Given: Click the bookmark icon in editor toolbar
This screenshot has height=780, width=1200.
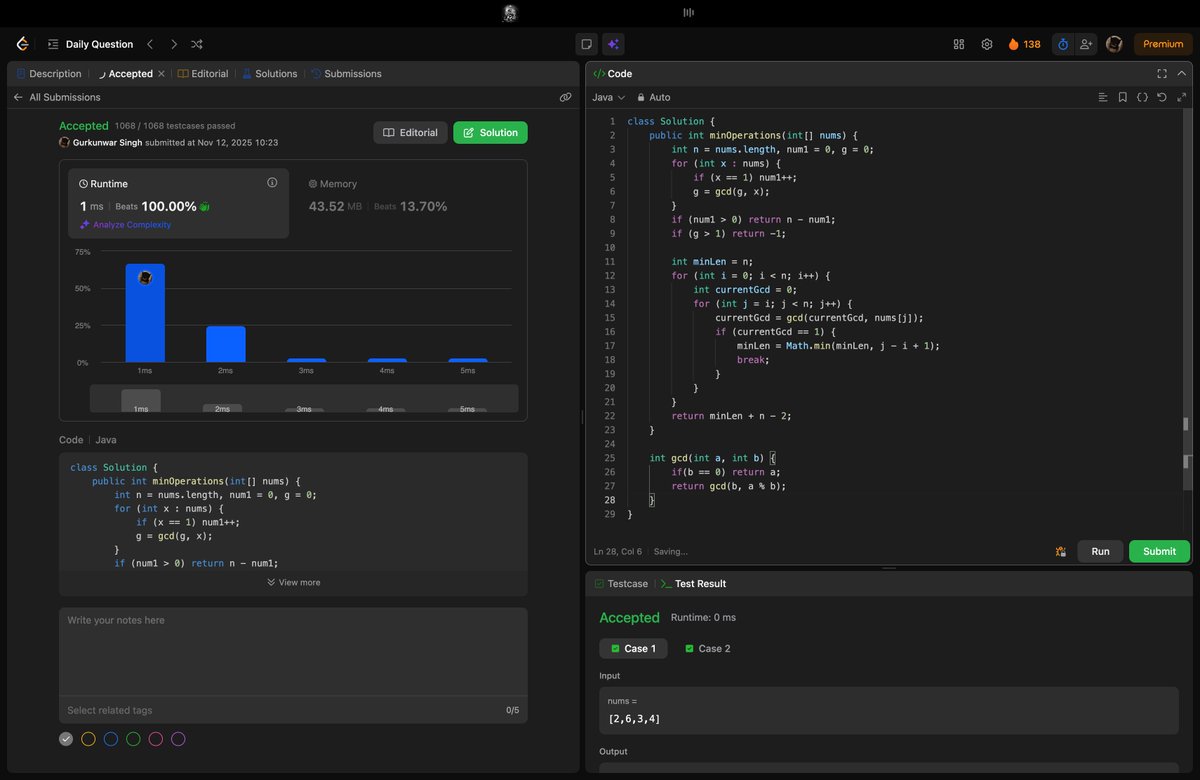Looking at the screenshot, I should [x=1123, y=97].
